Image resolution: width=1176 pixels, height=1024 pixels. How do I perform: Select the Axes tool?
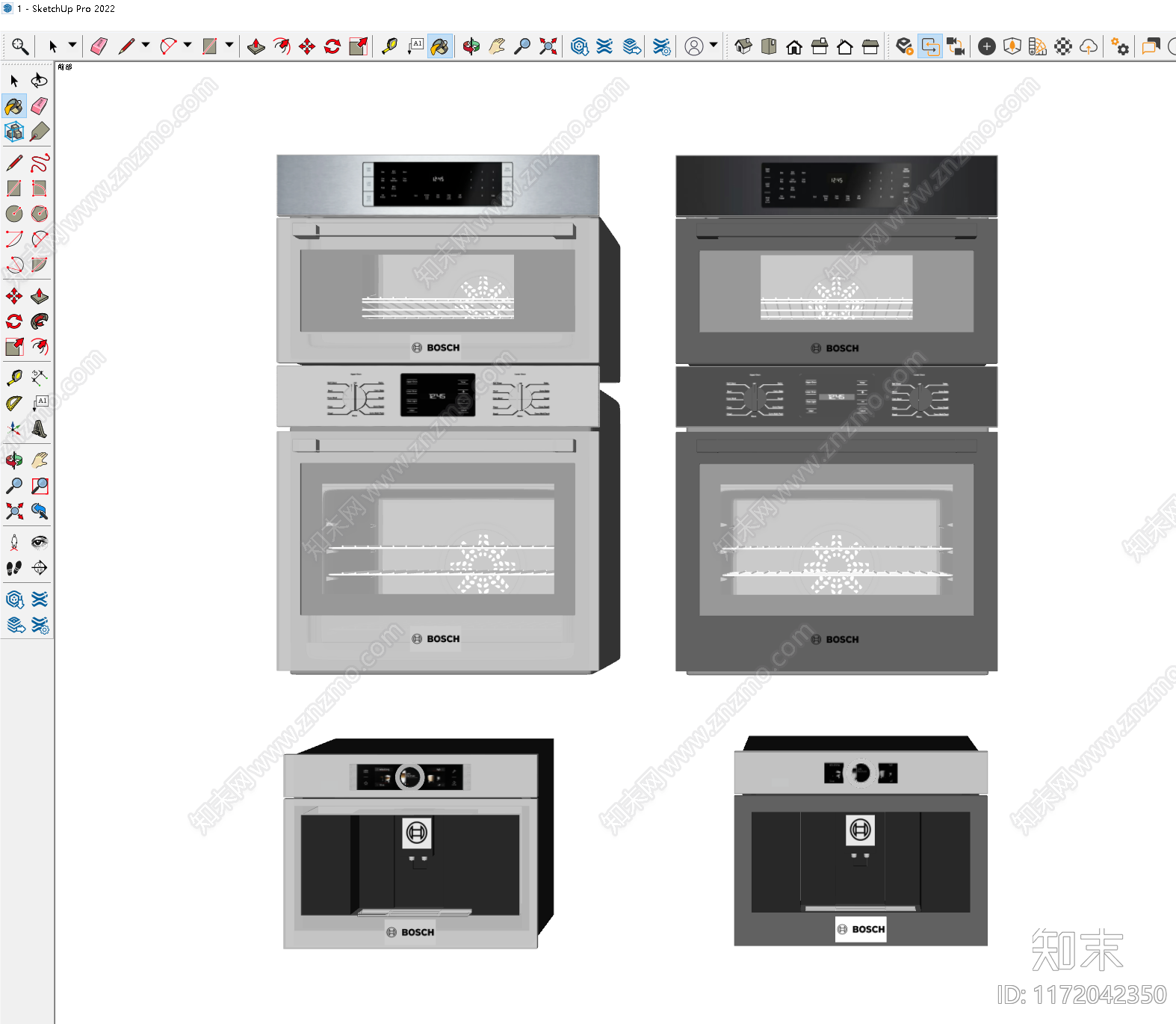pos(14,429)
